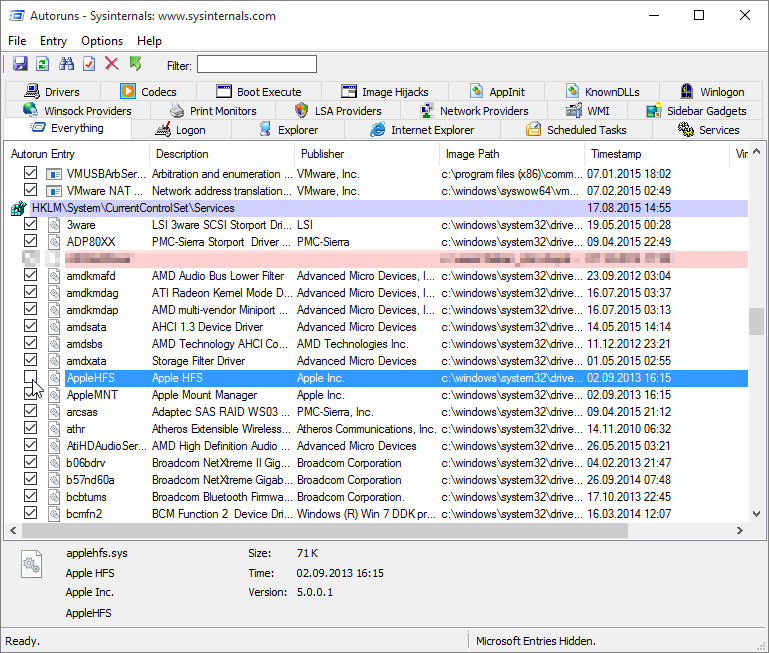Click the registry icon beside HKLM Services key
Viewport: 769px width, 653px height.
point(18,208)
